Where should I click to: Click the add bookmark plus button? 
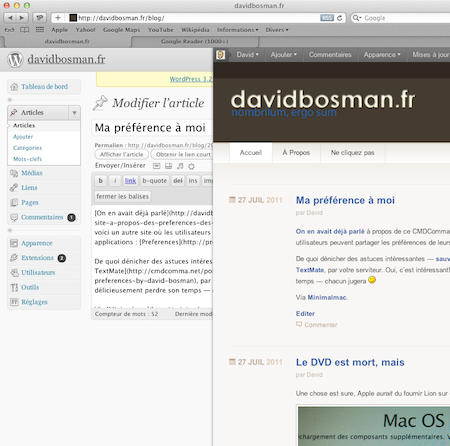(58, 18)
